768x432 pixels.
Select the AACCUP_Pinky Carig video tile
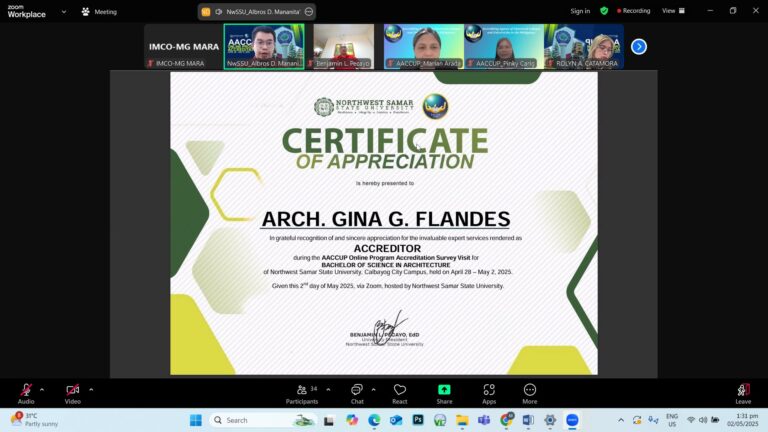(x=504, y=47)
